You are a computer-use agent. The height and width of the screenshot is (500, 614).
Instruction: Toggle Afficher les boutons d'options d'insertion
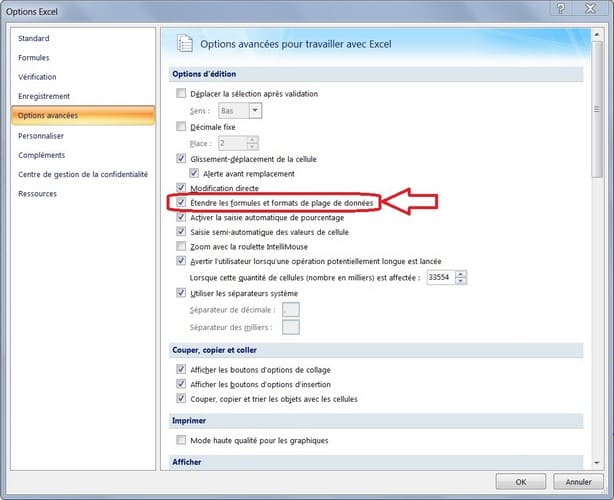click(181, 384)
